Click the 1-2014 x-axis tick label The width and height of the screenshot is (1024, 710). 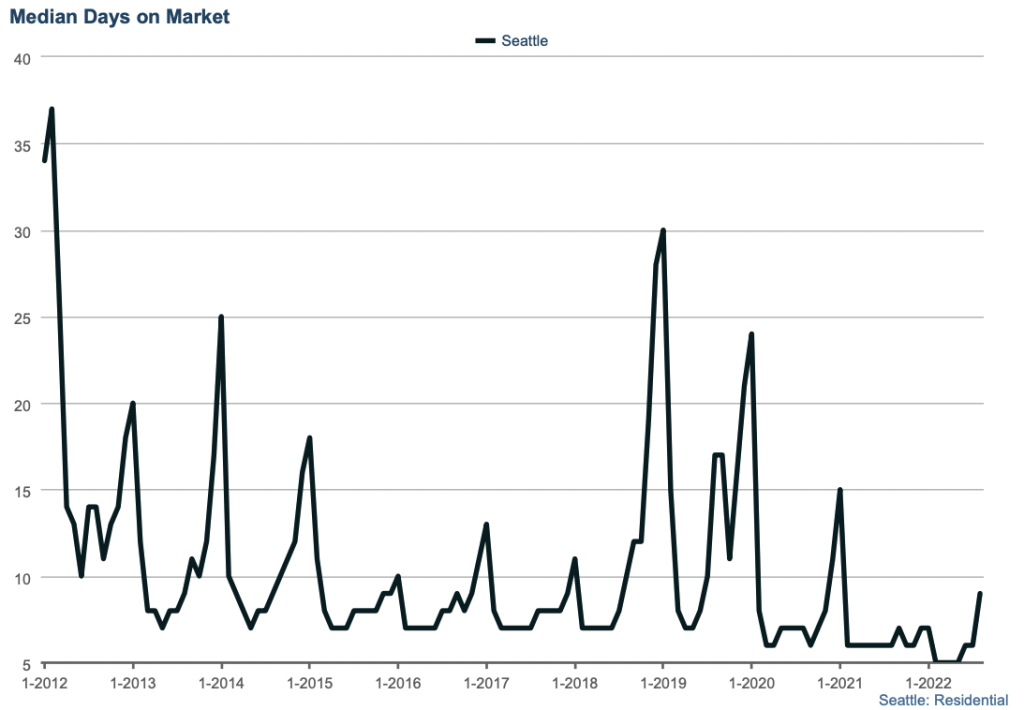coord(221,681)
